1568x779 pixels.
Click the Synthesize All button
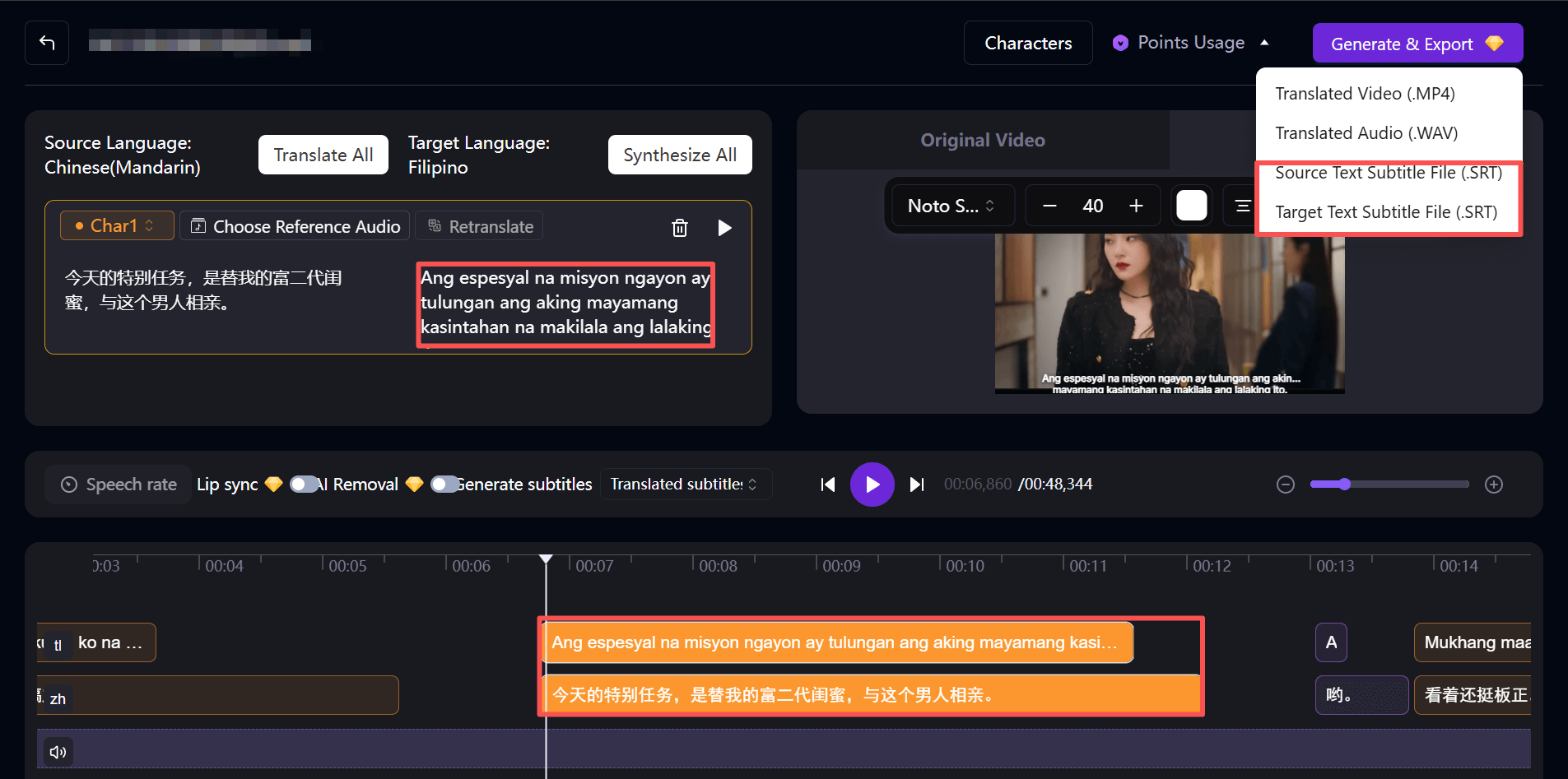coord(679,155)
